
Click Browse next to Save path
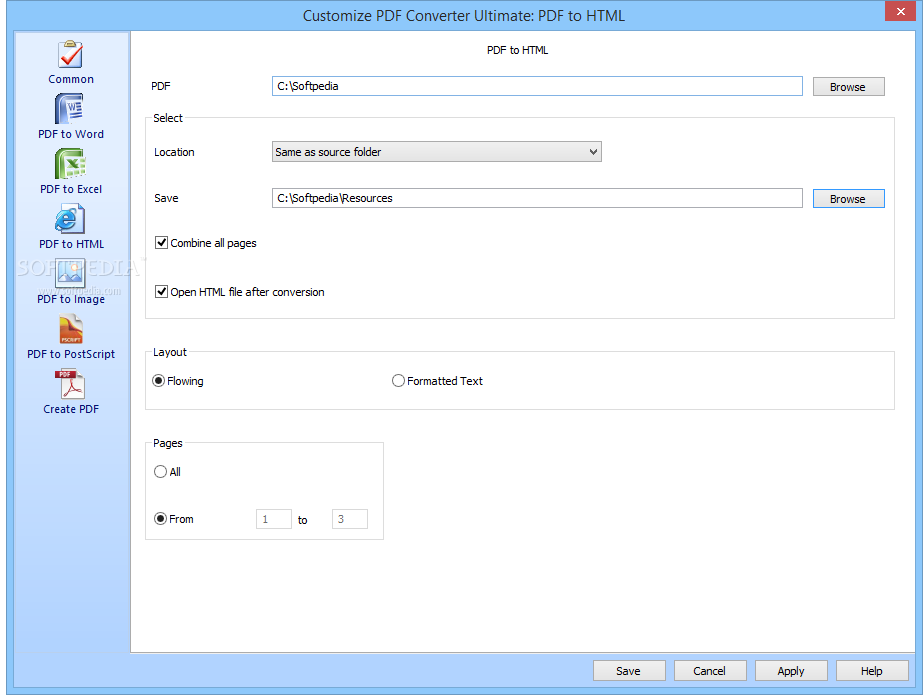tap(848, 199)
